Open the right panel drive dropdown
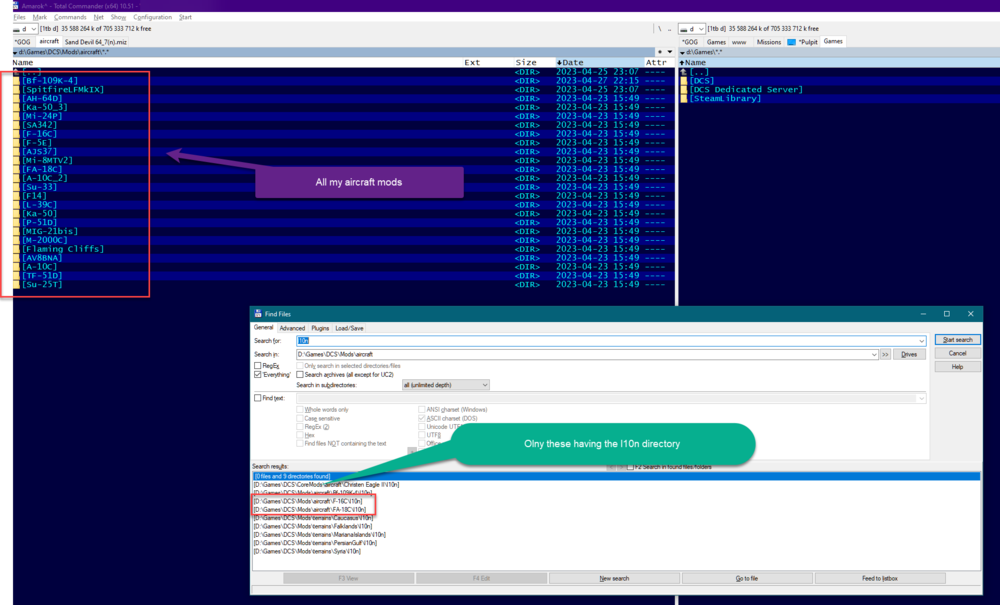1000x605 pixels. click(701, 29)
